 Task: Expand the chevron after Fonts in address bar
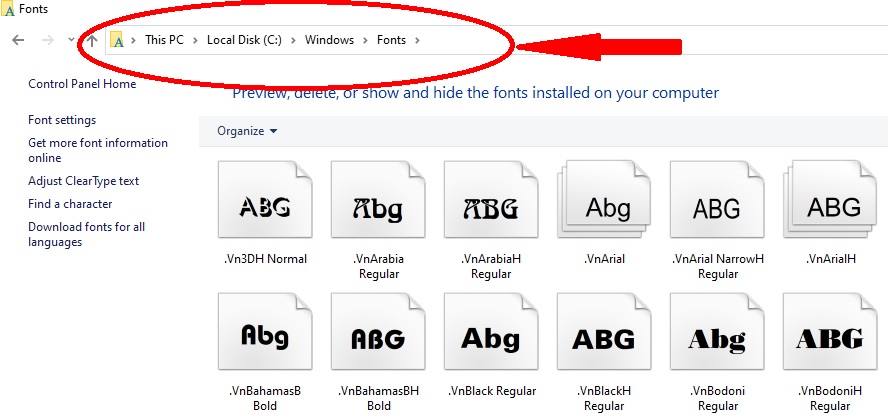point(417,40)
